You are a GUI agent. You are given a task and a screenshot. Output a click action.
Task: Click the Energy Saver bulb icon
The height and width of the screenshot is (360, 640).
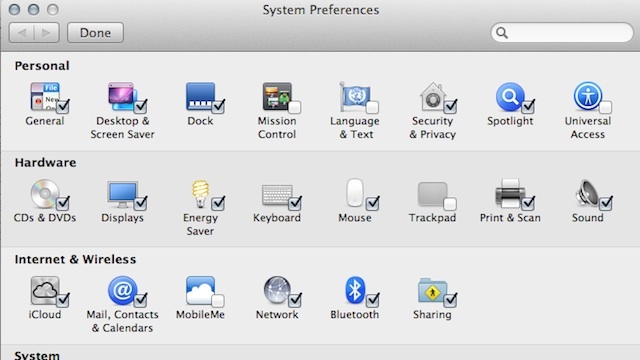pyautogui.click(x=200, y=193)
